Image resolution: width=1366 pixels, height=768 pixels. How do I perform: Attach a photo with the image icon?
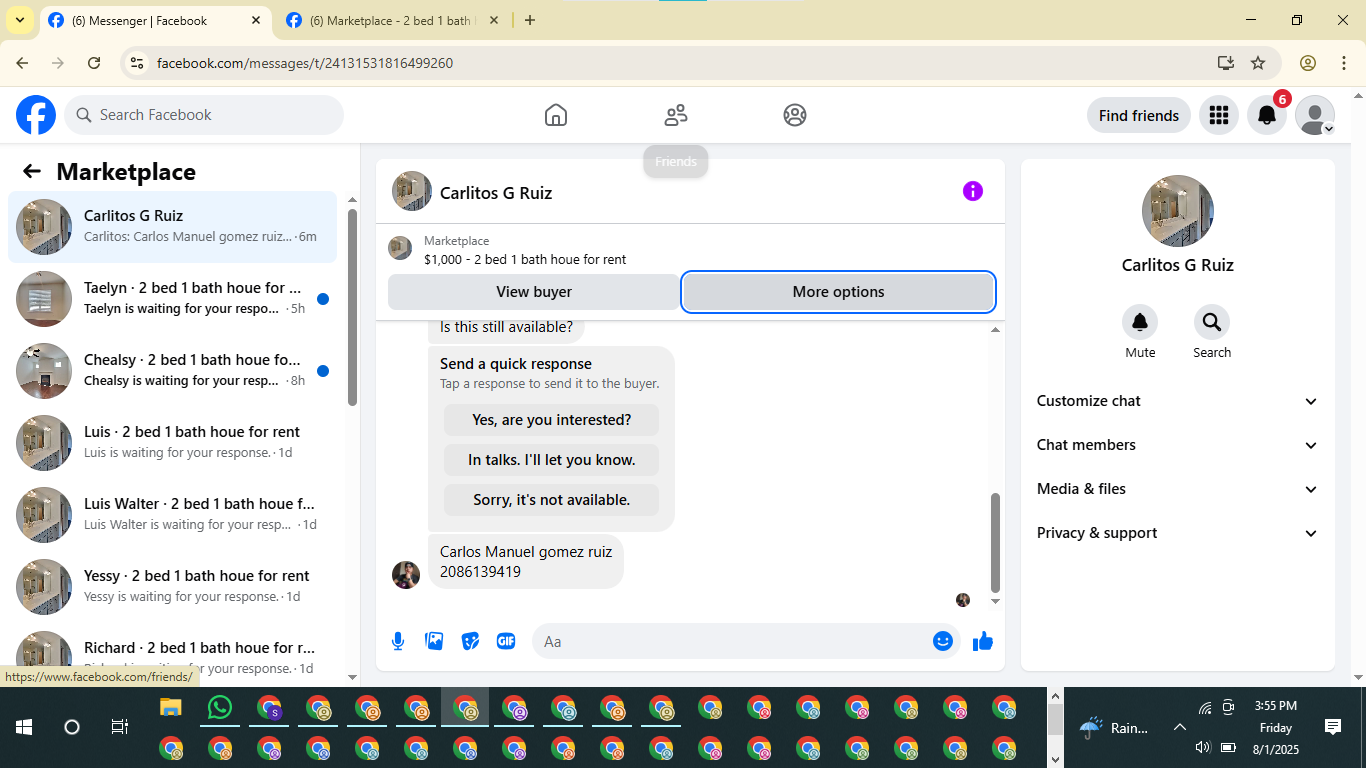434,641
